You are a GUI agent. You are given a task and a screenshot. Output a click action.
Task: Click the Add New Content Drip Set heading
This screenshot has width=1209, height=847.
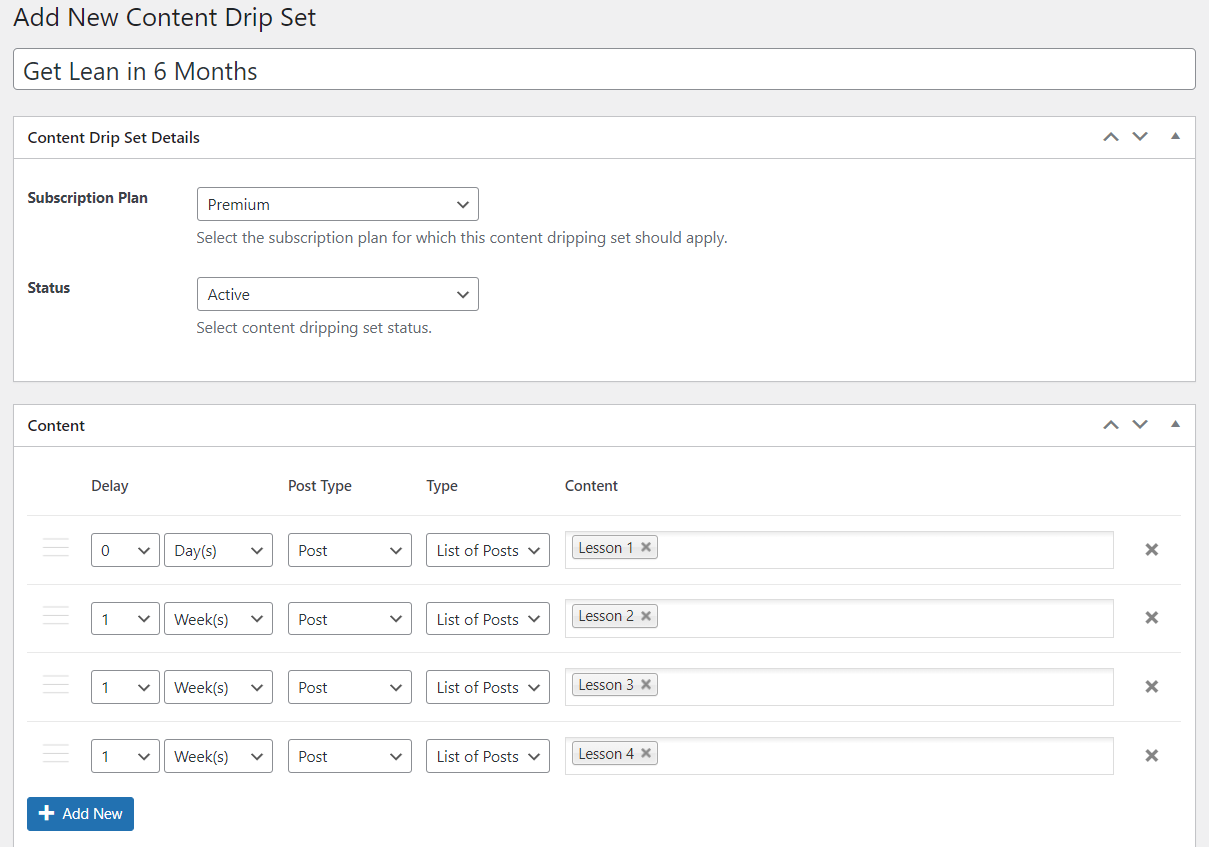coord(165,17)
